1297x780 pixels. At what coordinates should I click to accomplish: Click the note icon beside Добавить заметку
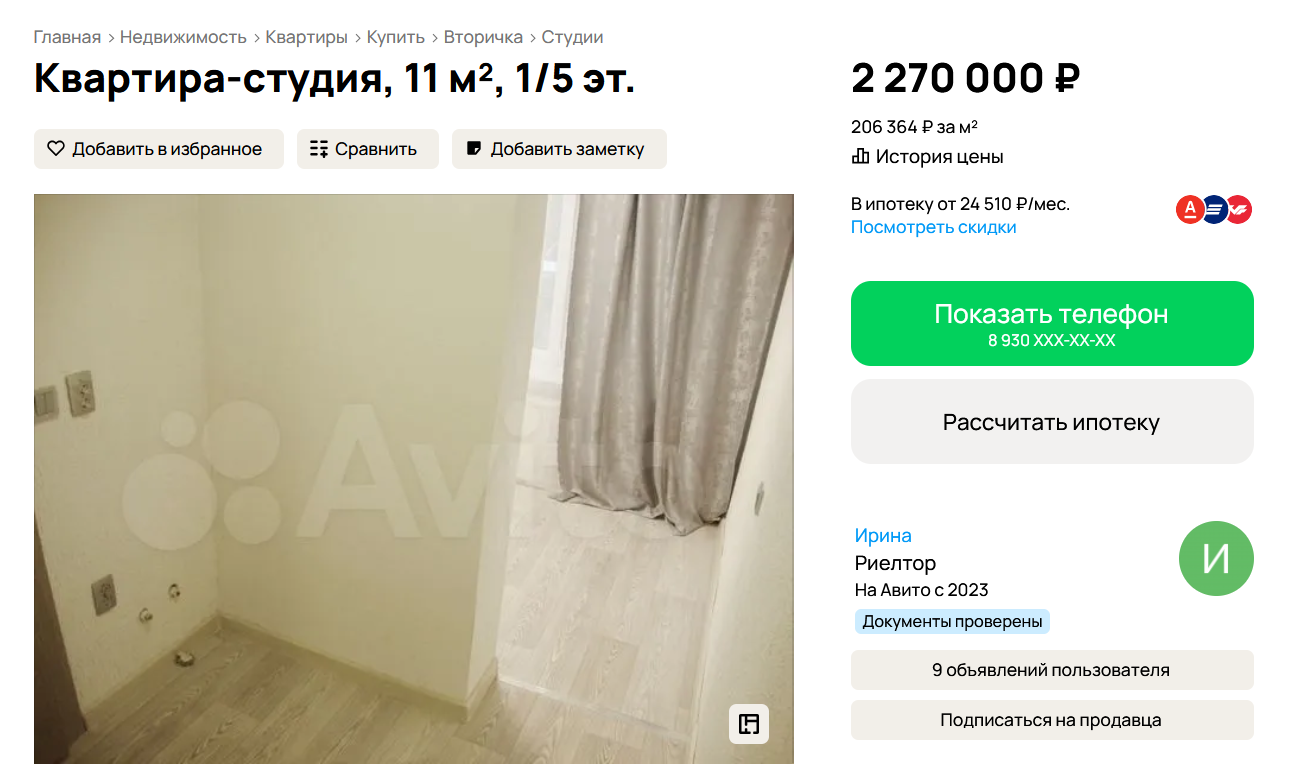coord(474,149)
